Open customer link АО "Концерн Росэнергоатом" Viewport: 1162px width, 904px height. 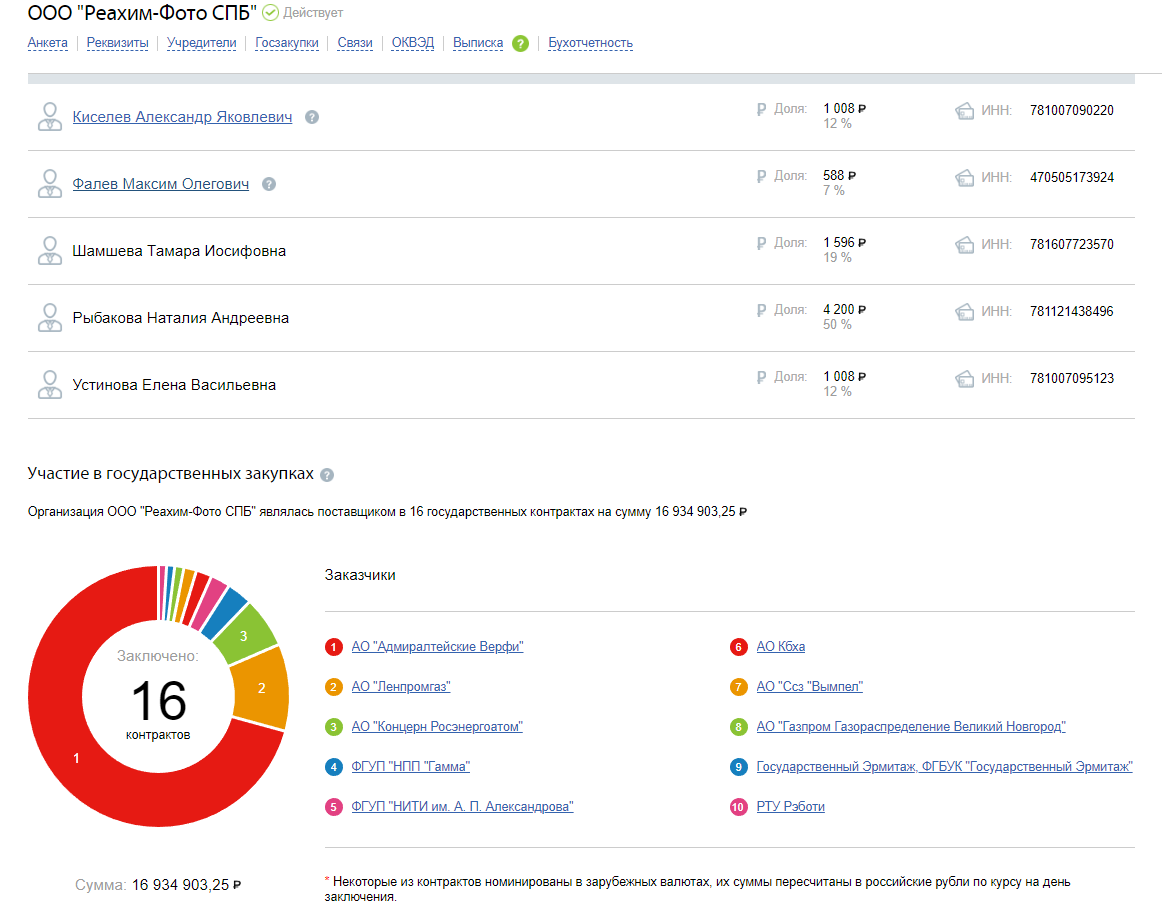(x=437, y=726)
